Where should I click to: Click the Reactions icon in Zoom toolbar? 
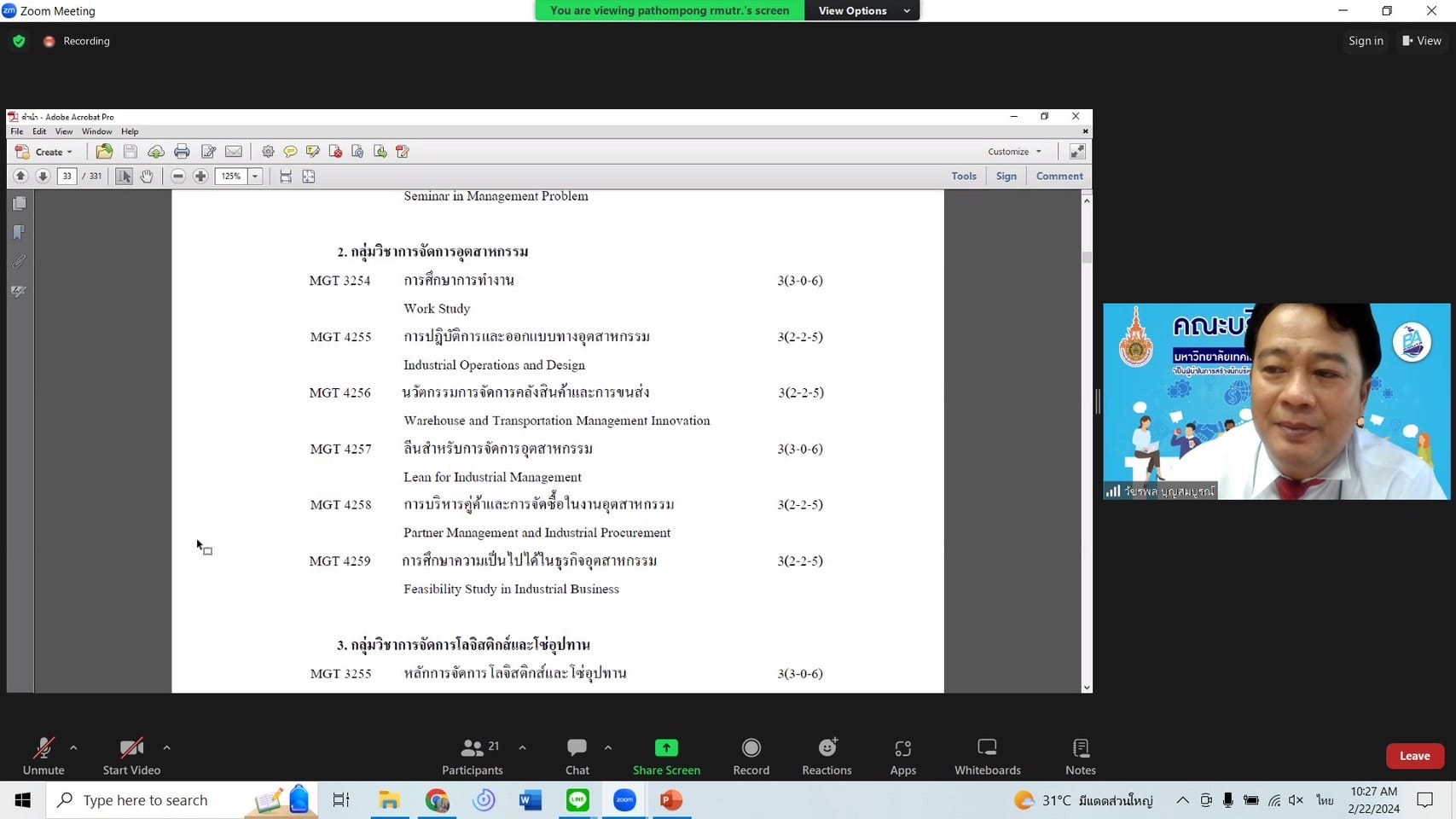click(827, 749)
